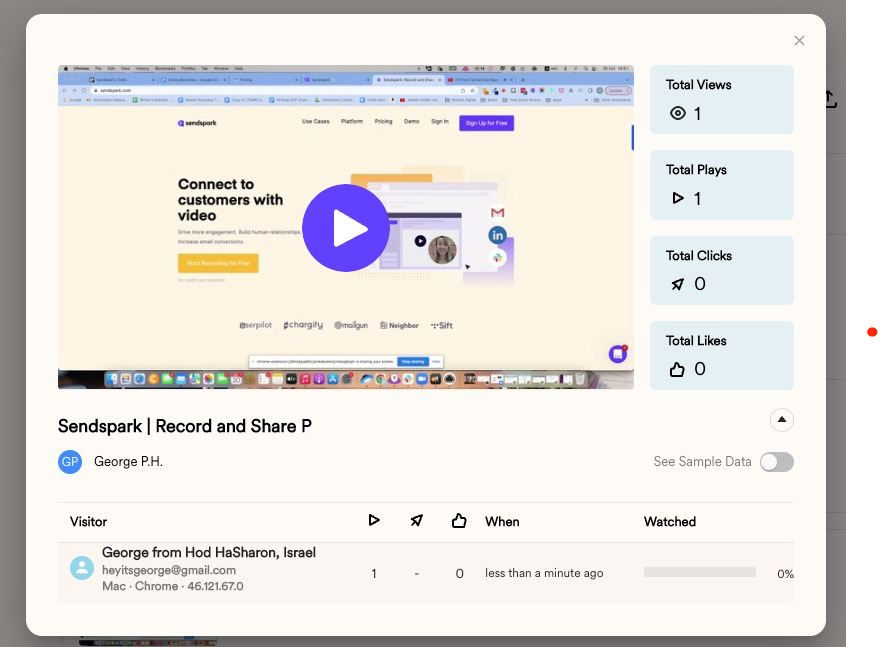This screenshot has height=647, width=892.
Task: Click the George P.H. author name
Action: point(128,461)
